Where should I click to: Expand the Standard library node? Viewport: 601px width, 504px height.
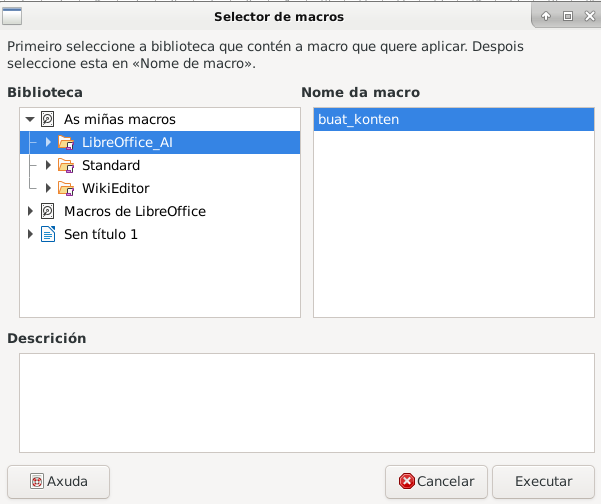(48, 165)
